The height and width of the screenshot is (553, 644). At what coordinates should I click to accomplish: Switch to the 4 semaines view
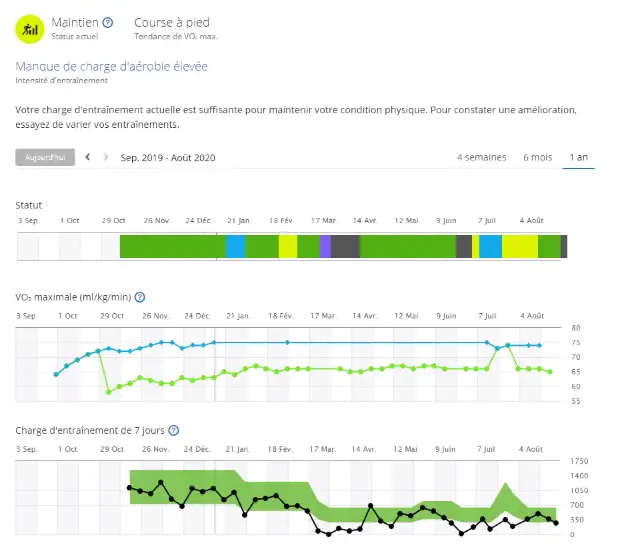click(481, 157)
